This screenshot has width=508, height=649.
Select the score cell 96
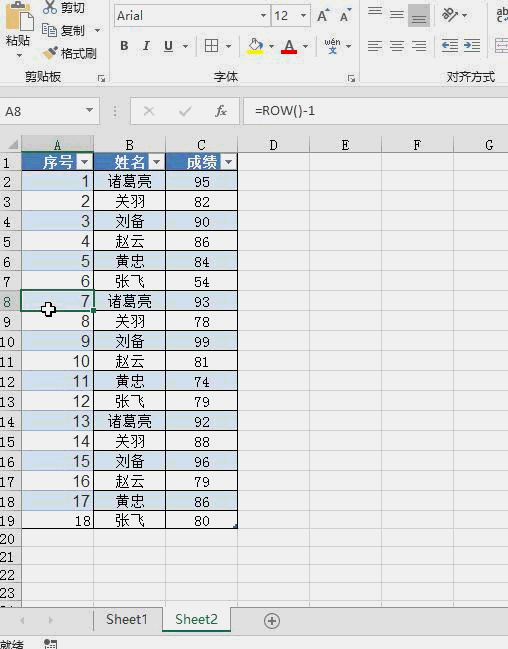coord(202,462)
